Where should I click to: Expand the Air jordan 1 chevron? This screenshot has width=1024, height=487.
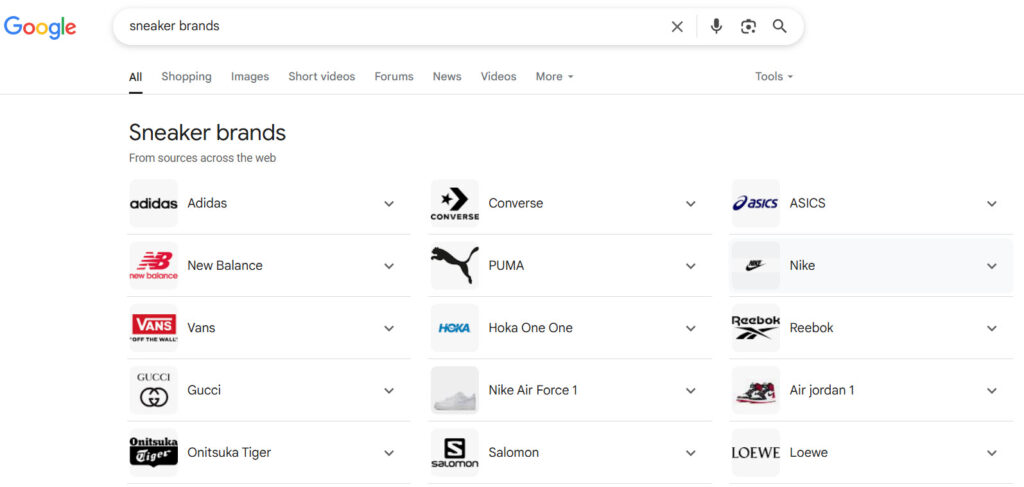[992, 390]
